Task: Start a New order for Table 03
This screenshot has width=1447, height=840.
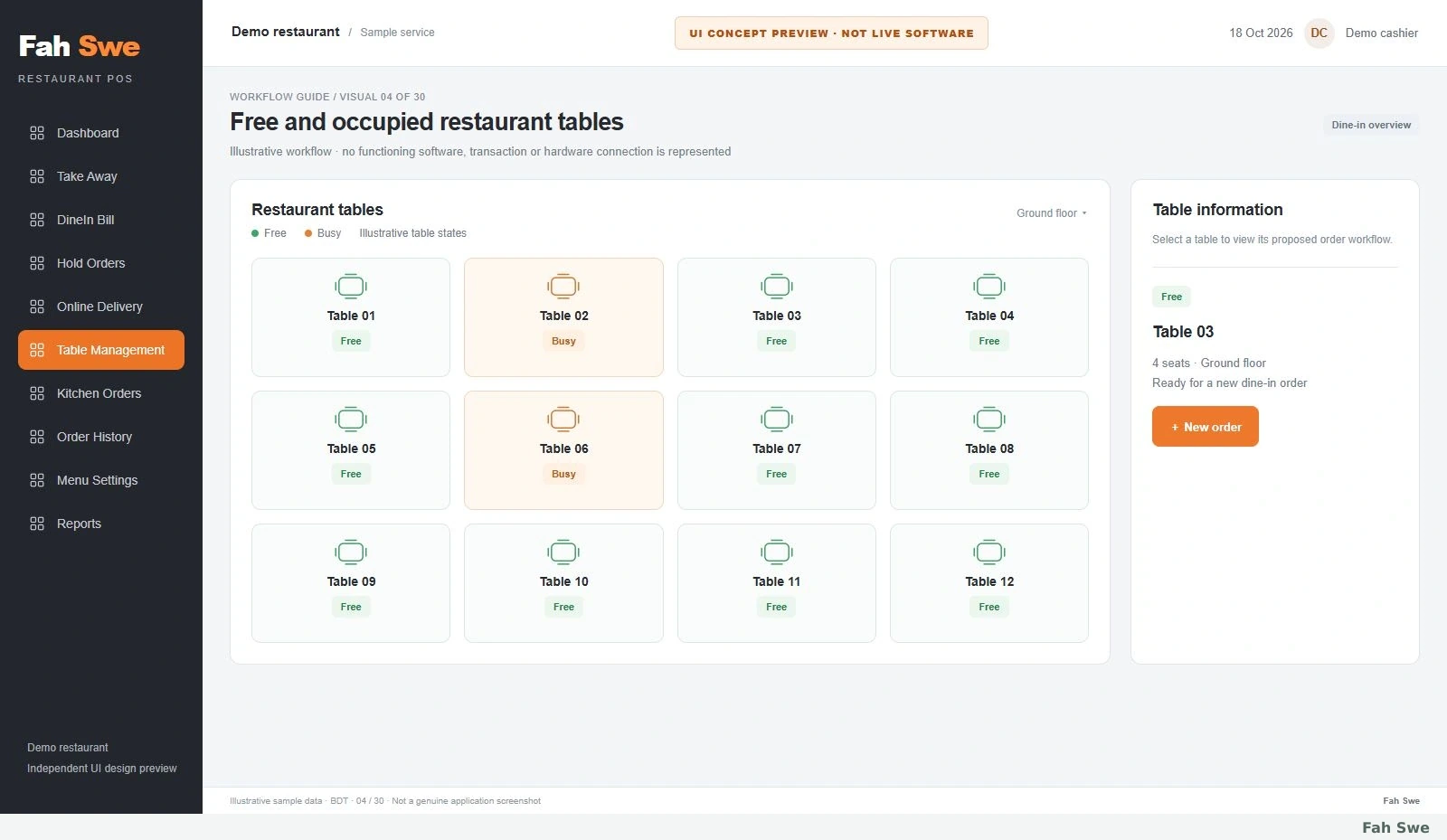Action: [x=1206, y=427]
